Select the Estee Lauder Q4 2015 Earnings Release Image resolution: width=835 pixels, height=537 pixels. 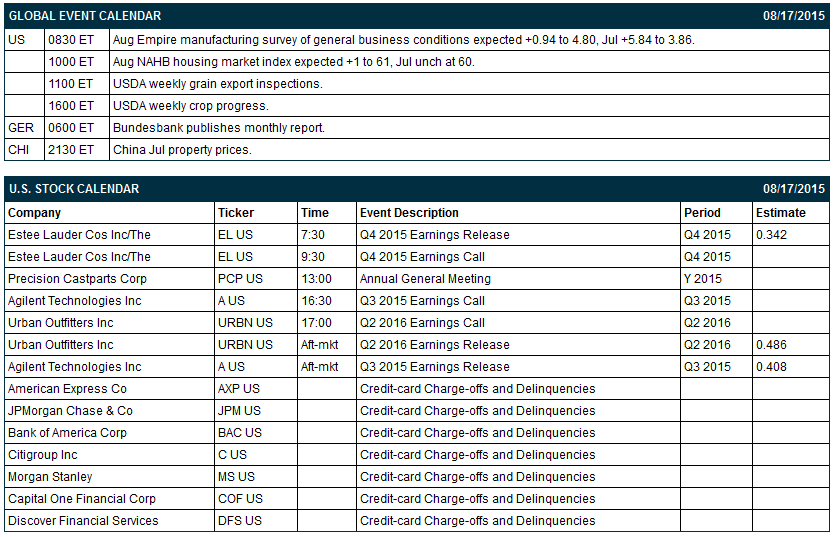pyautogui.click(x=435, y=234)
